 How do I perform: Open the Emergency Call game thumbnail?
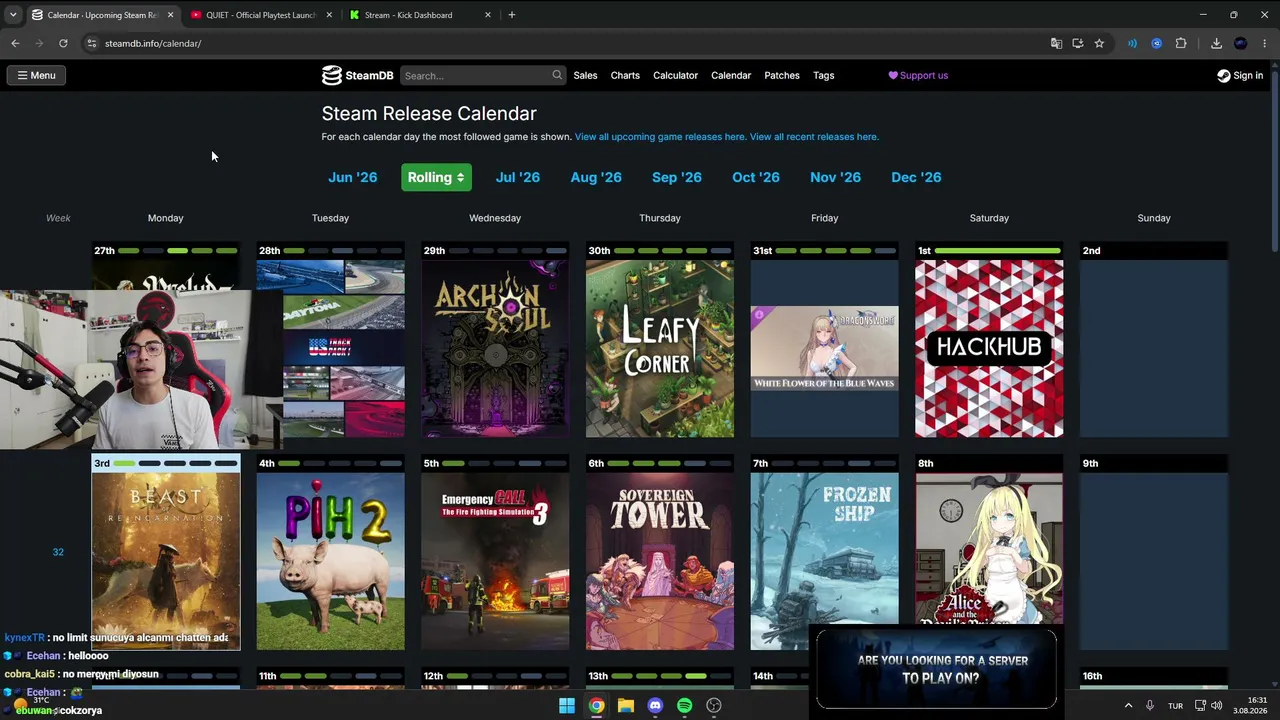coord(495,561)
